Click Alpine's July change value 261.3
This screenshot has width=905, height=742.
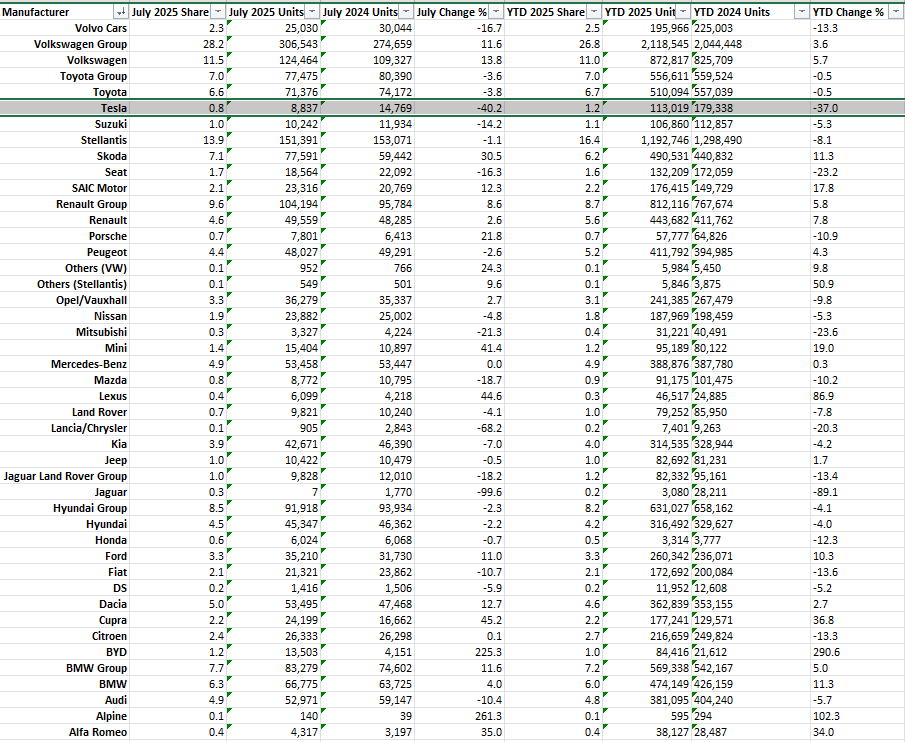tap(459, 716)
